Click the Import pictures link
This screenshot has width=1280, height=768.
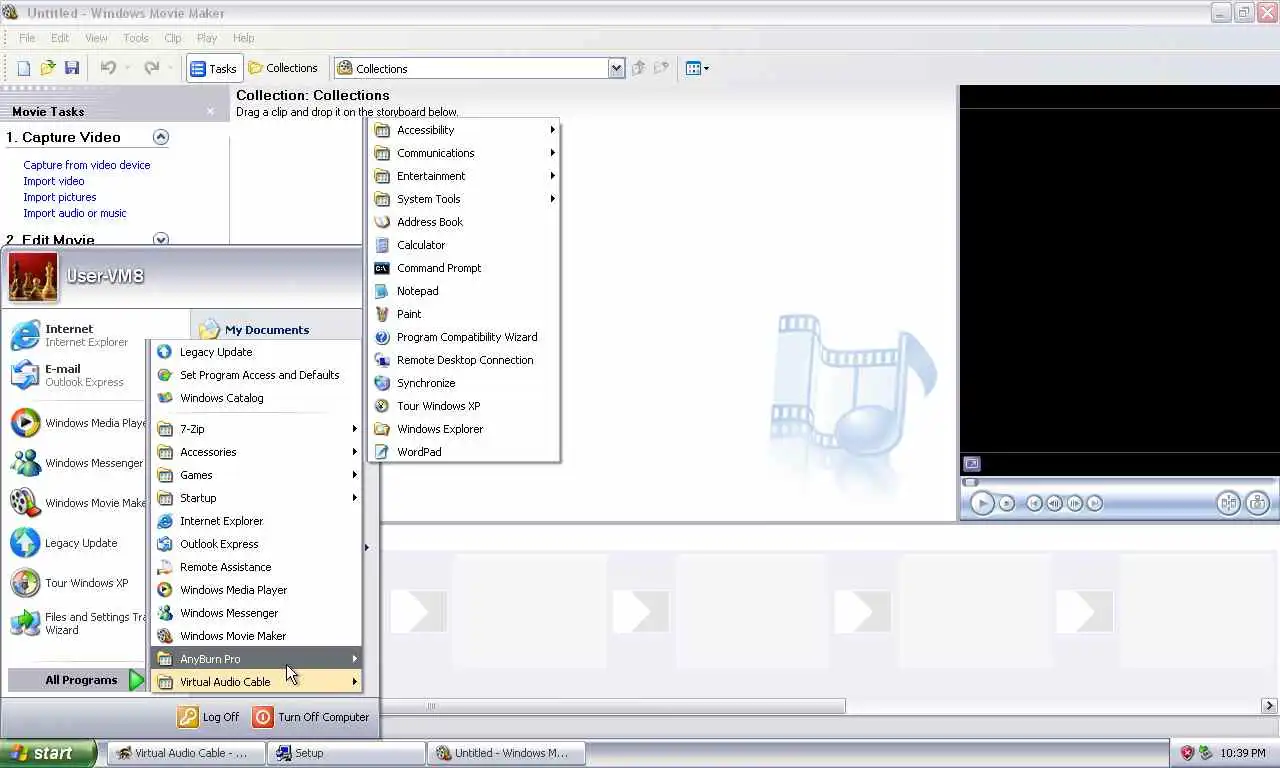60,197
